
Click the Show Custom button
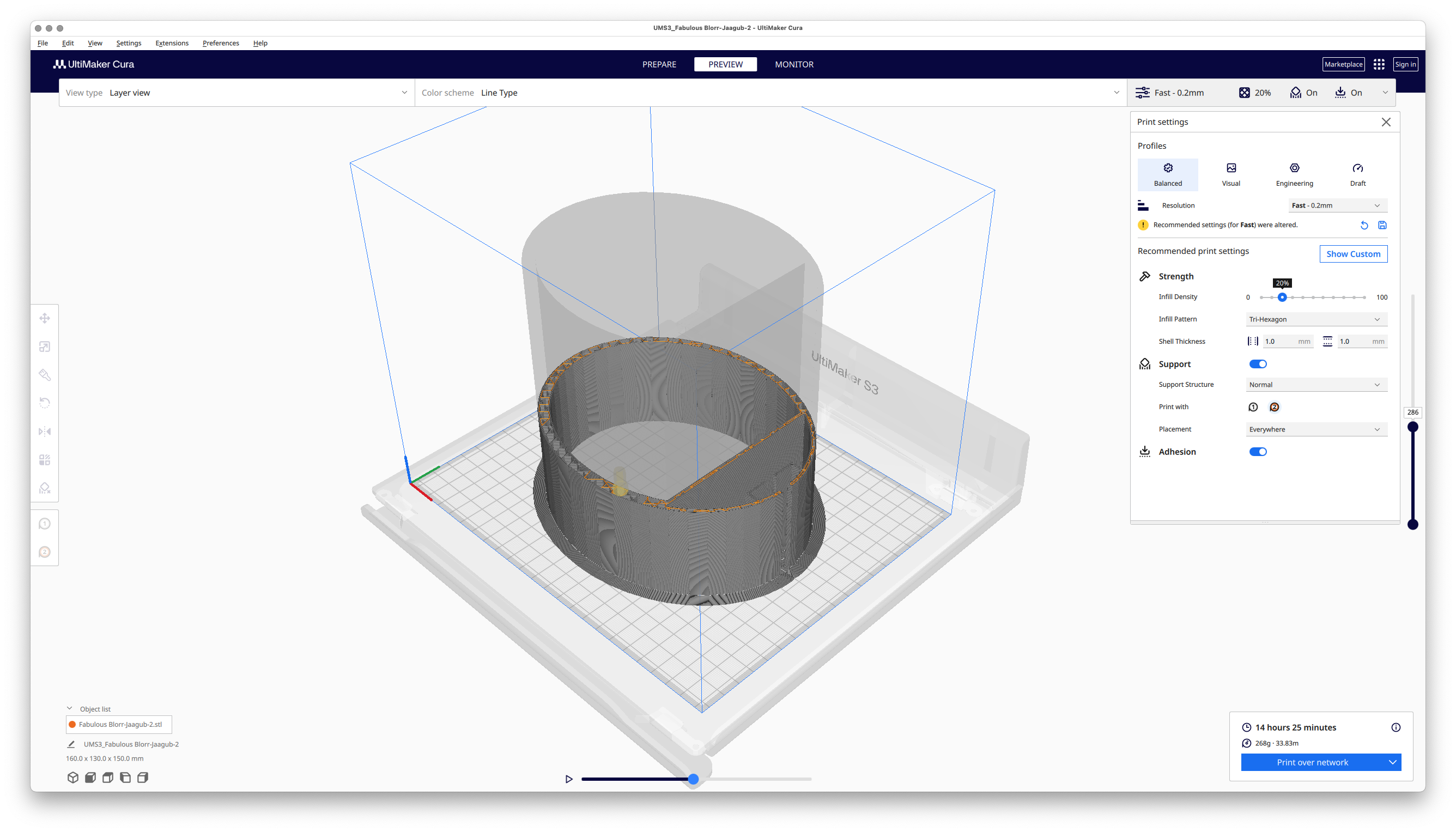(x=1353, y=254)
